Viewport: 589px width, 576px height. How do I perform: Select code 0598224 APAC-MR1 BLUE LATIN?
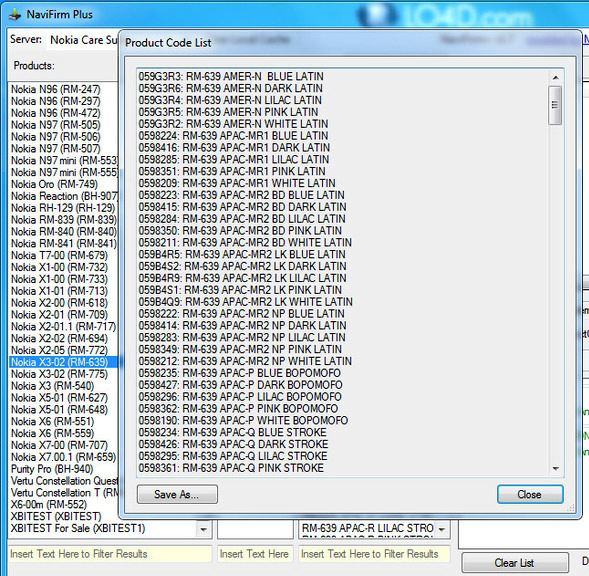pos(233,136)
